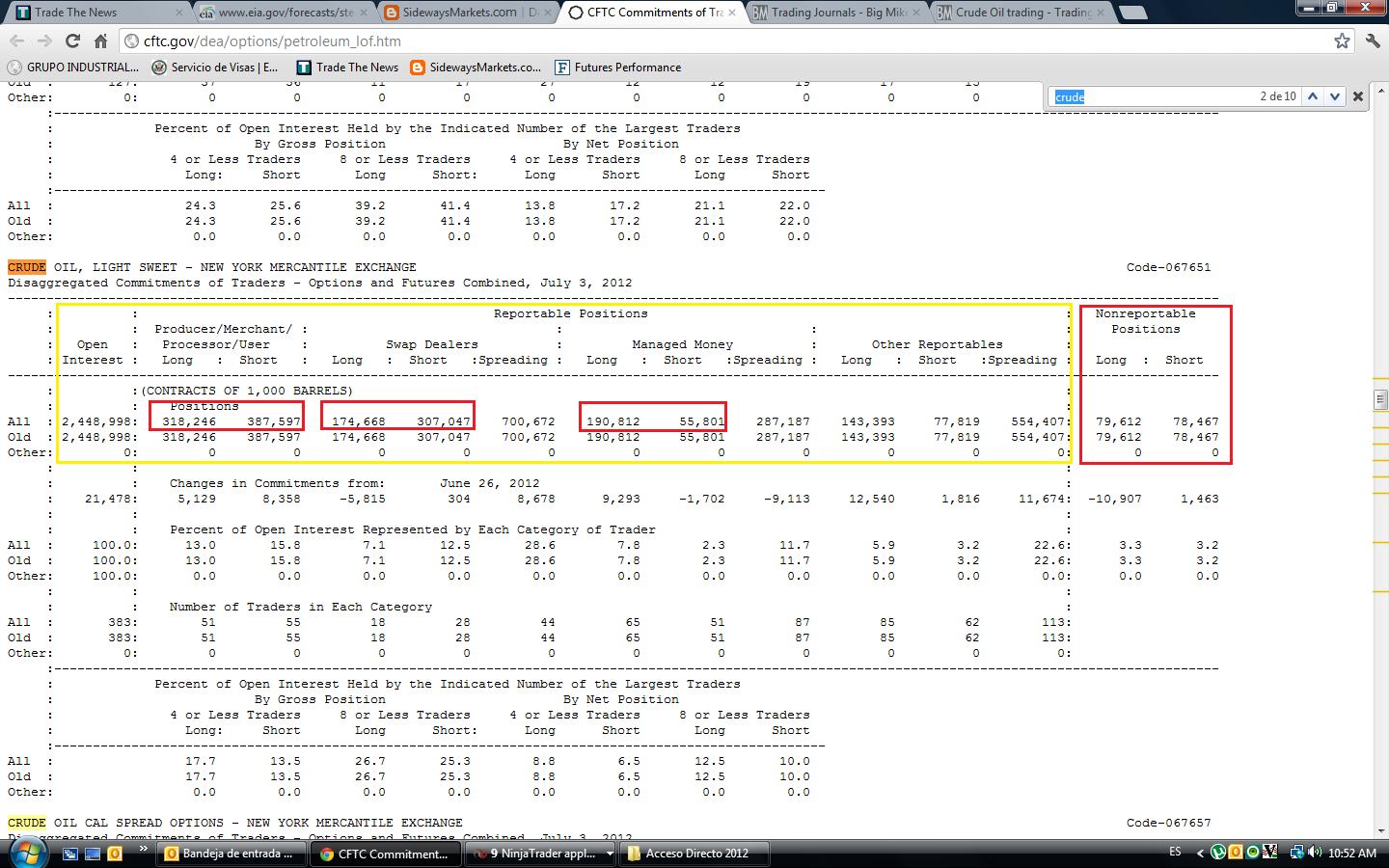Viewport: 1389px width, 868px height.
Task: Open the Chrome wrench settings menu
Action: pyautogui.click(x=1373, y=41)
